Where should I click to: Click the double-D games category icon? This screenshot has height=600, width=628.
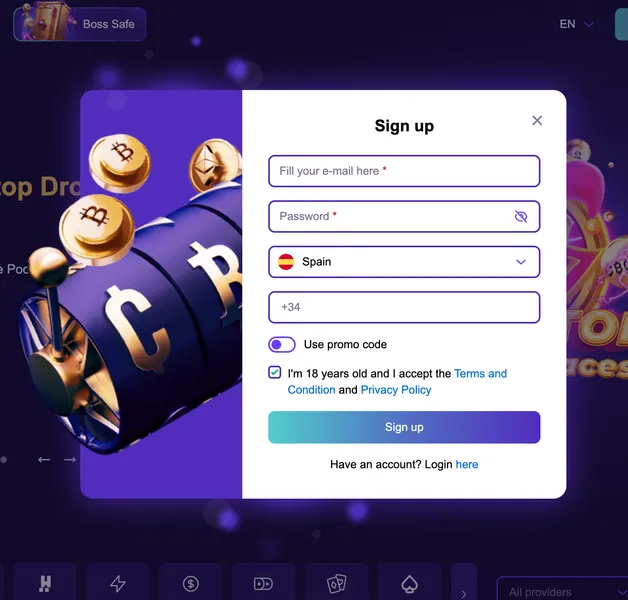point(264,584)
